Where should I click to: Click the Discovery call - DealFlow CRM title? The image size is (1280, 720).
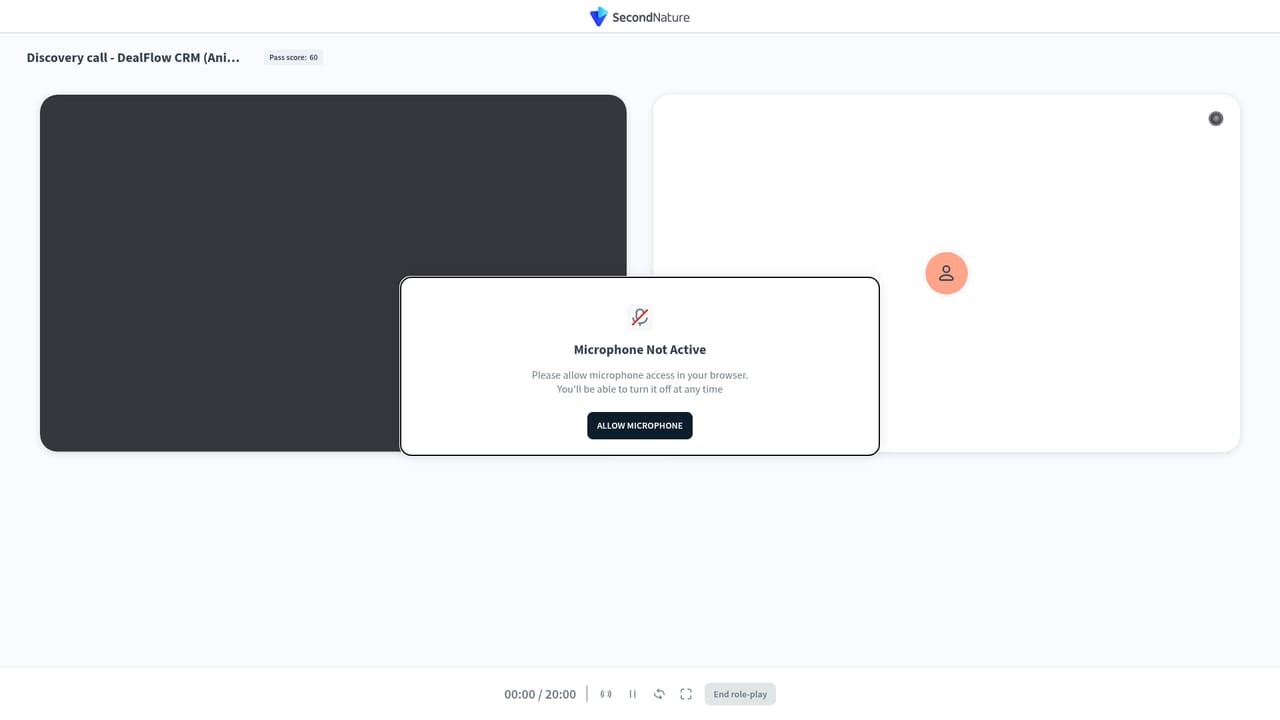133,57
